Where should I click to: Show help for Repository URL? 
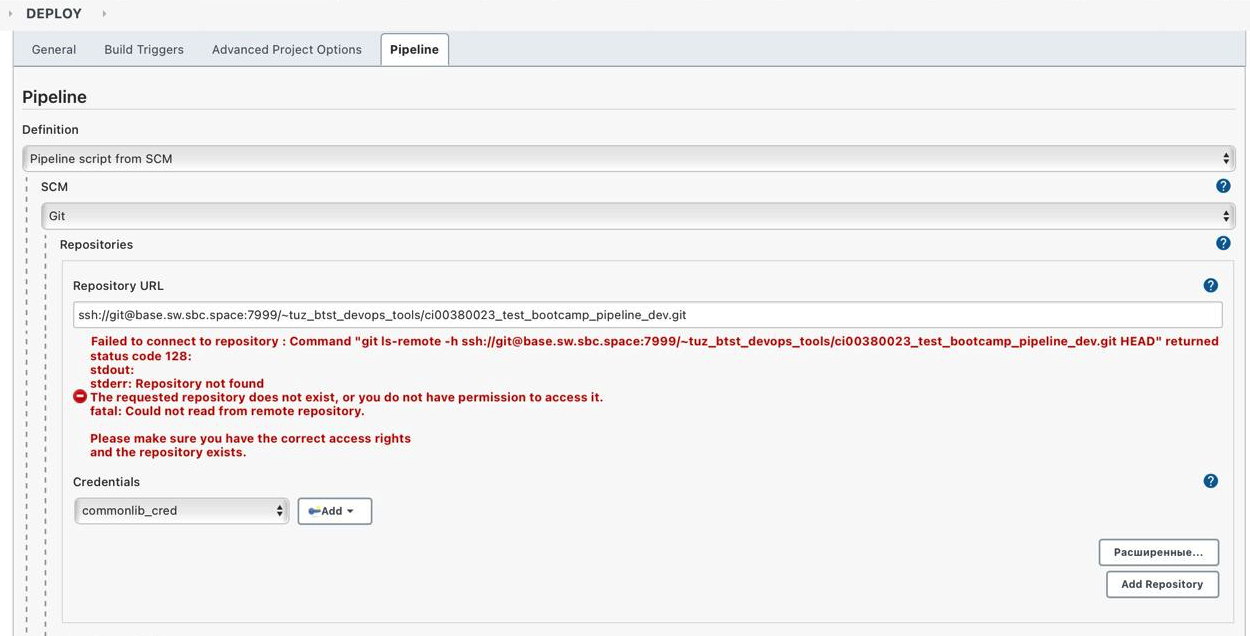(x=1210, y=285)
